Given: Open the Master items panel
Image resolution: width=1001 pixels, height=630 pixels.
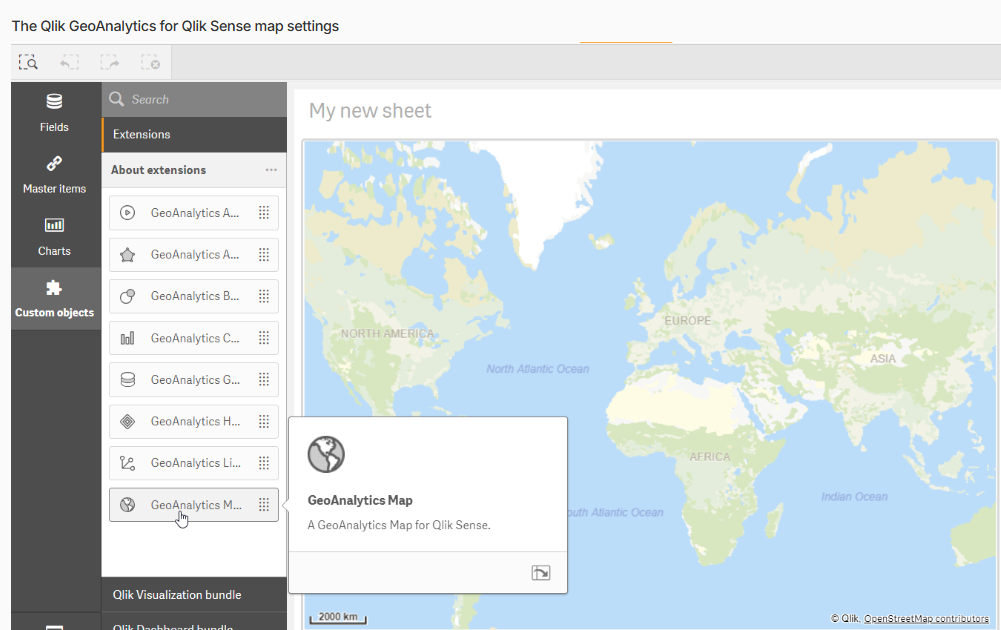Looking at the screenshot, I should [x=55, y=174].
